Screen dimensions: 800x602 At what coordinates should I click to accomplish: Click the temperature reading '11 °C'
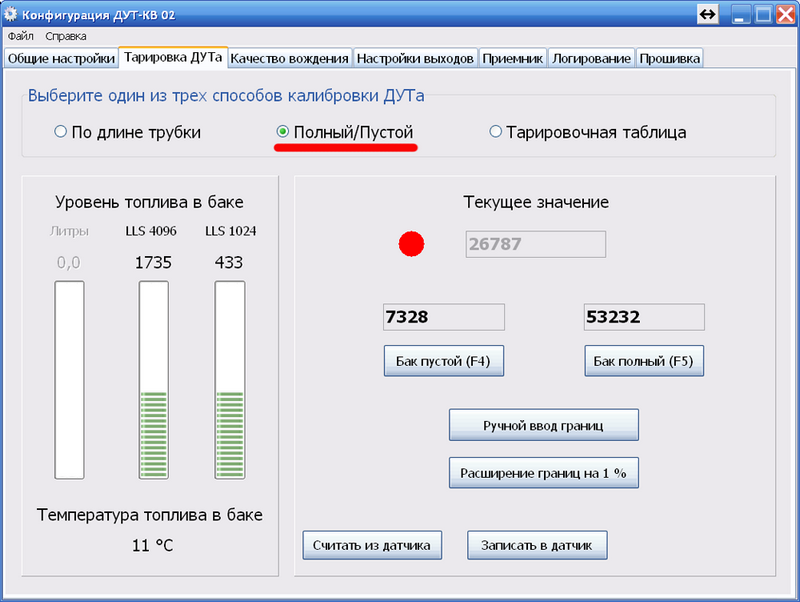[153, 545]
